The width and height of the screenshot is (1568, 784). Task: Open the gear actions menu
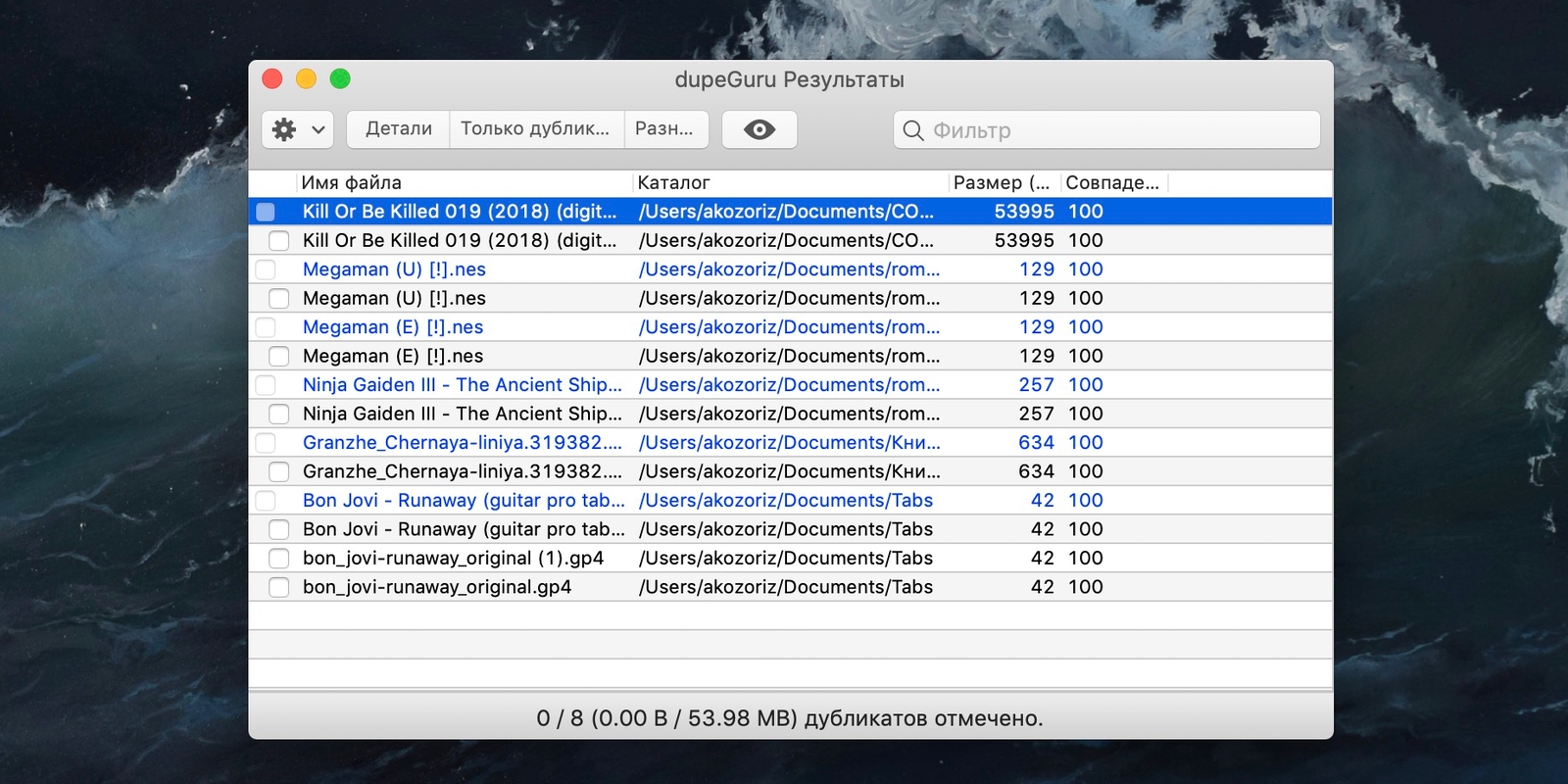coord(284,129)
